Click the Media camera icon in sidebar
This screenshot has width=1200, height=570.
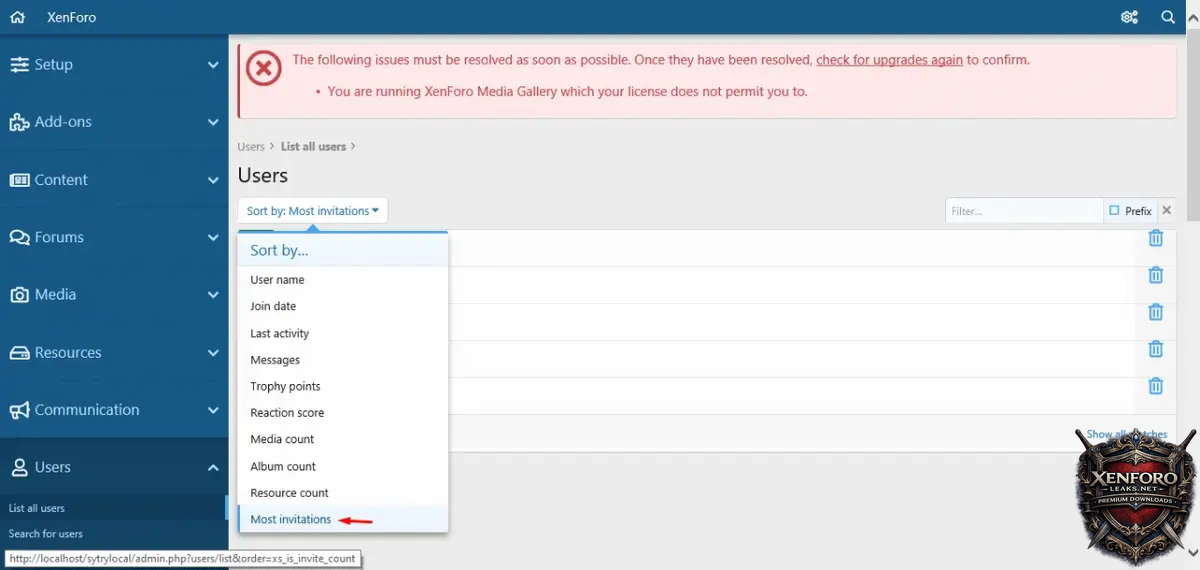[19, 295]
